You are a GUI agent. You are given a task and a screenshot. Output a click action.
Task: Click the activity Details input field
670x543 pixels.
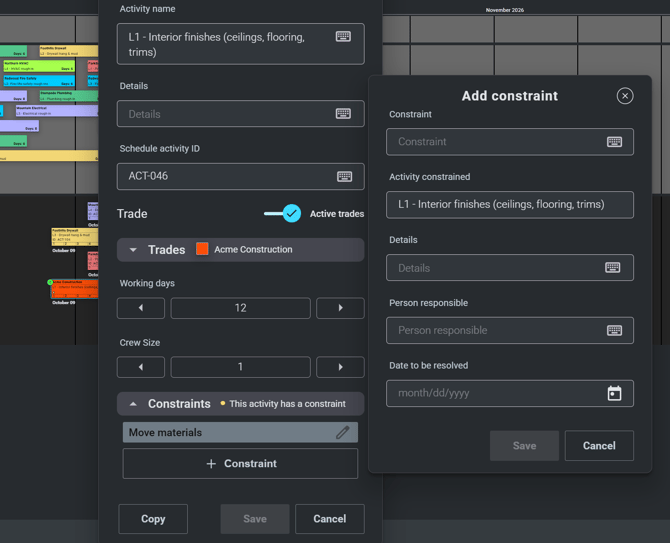(241, 114)
